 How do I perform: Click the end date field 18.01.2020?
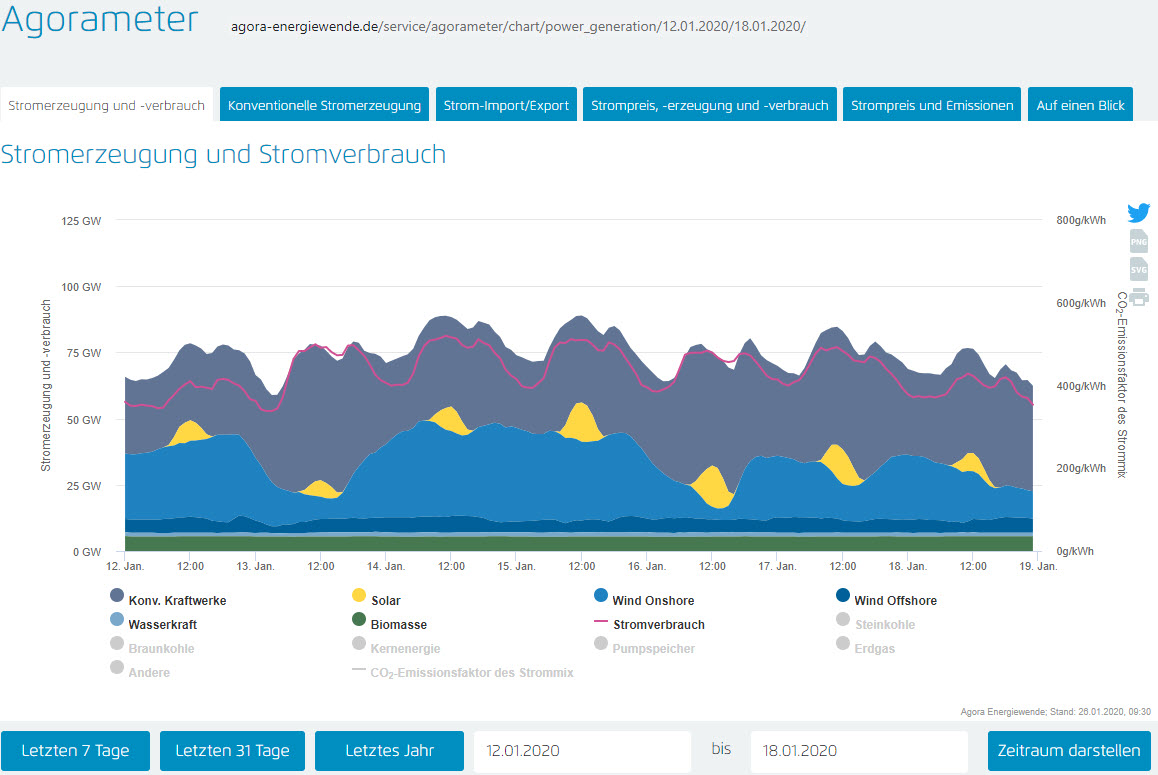click(x=858, y=751)
